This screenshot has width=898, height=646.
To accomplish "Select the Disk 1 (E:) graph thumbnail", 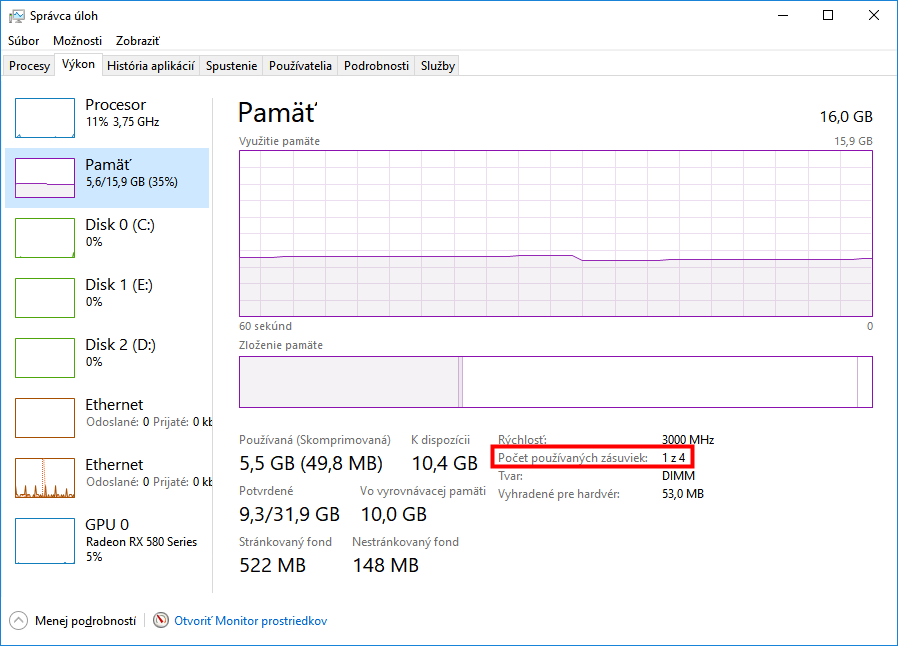I will click(45, 298).
